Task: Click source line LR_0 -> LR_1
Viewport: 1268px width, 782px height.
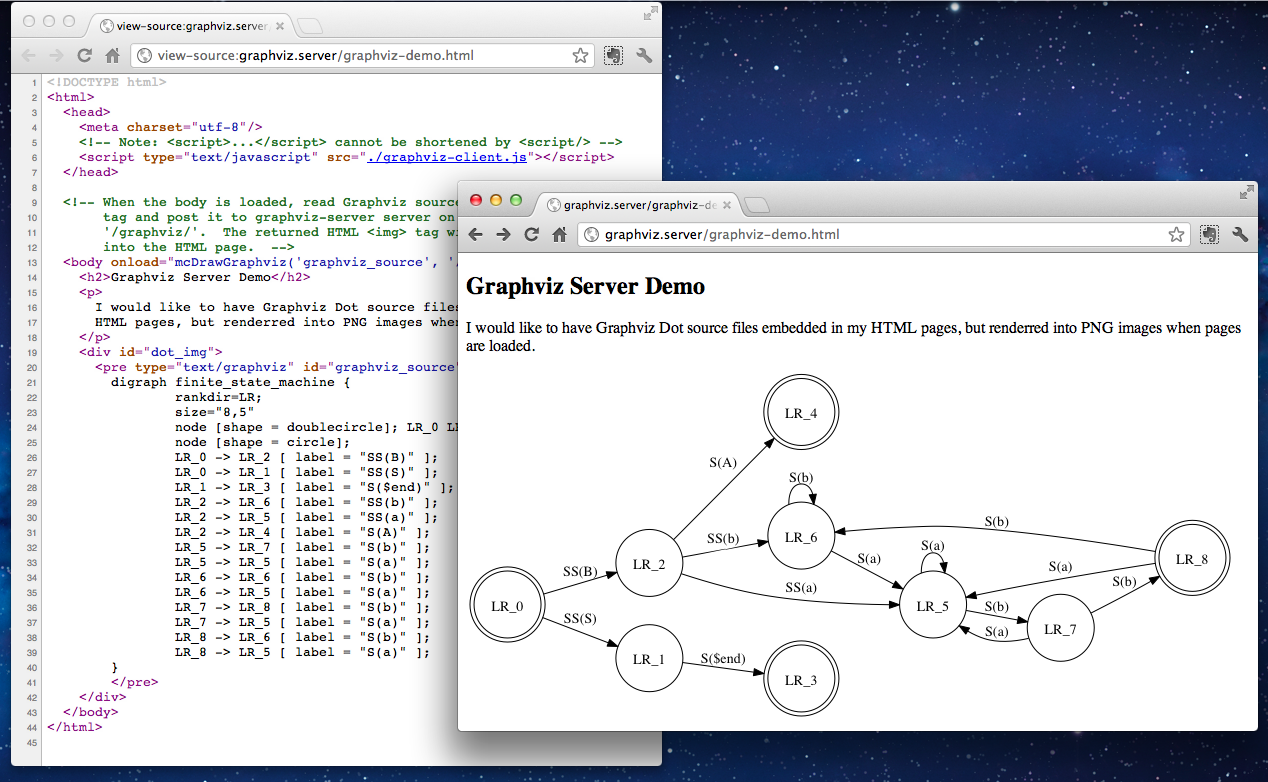Action: click(306, 472)
